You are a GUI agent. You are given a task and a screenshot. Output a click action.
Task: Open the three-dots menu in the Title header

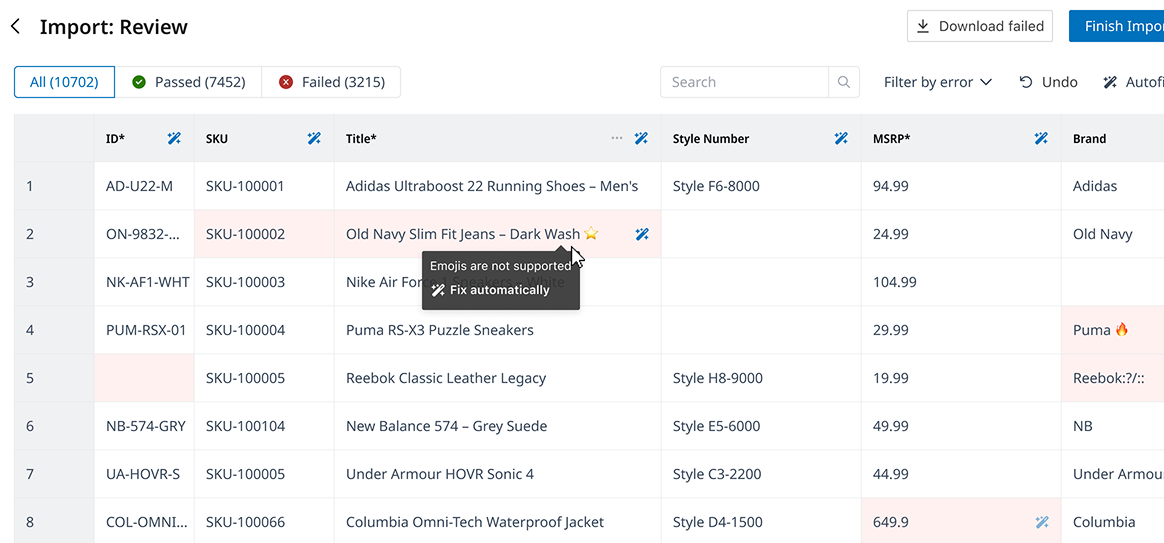617,138
